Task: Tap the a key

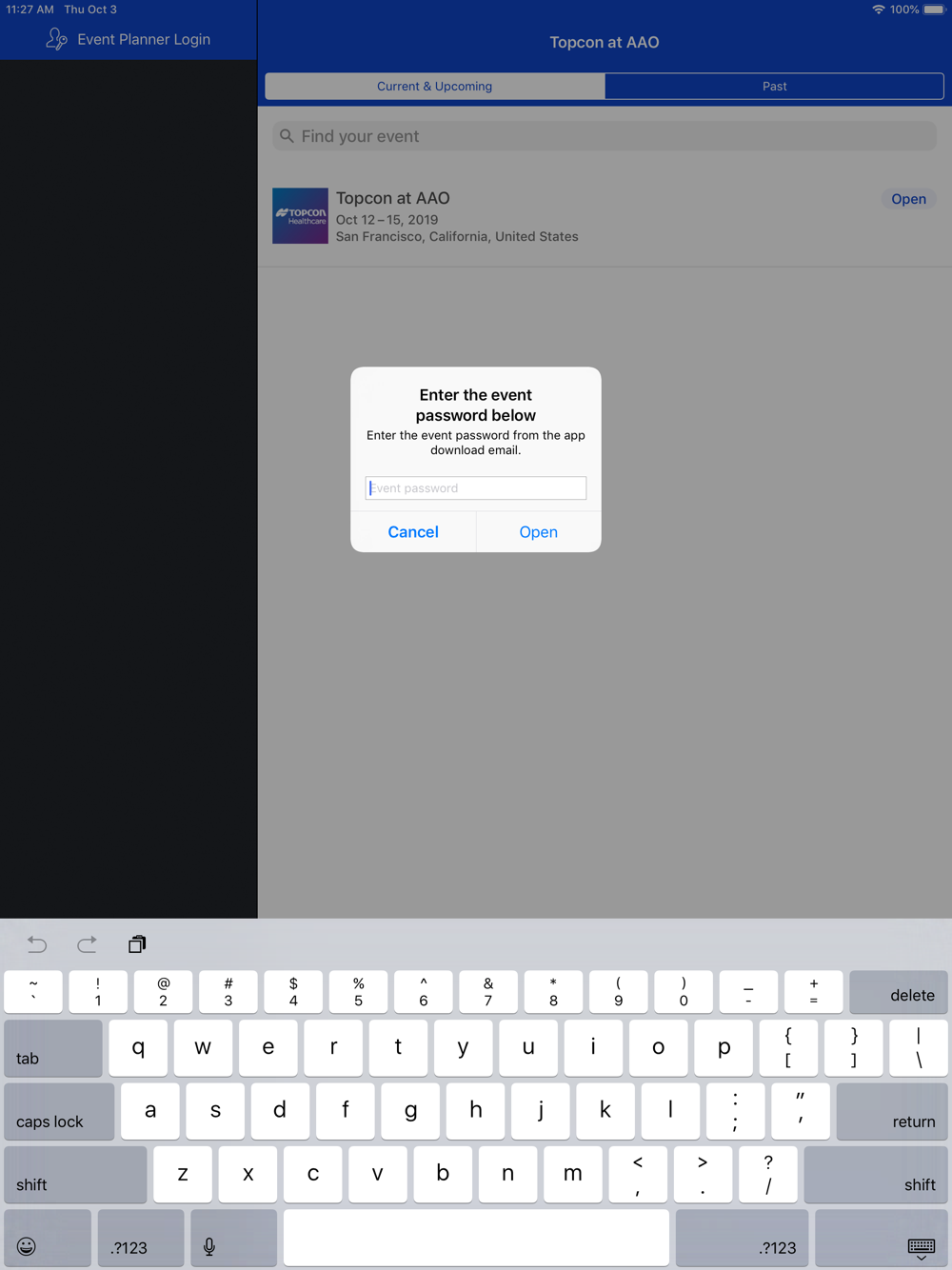Action: coord(150,1111)
